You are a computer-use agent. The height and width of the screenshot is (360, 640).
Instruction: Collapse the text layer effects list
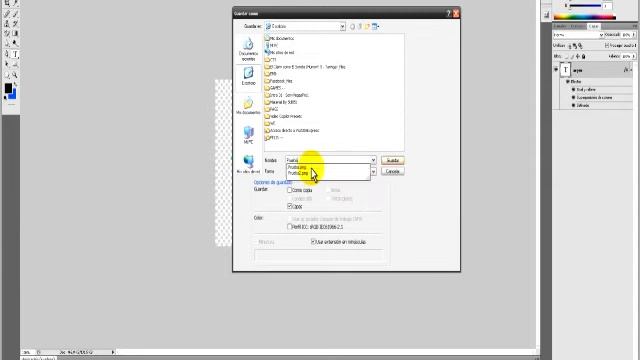tap(631, 70)
